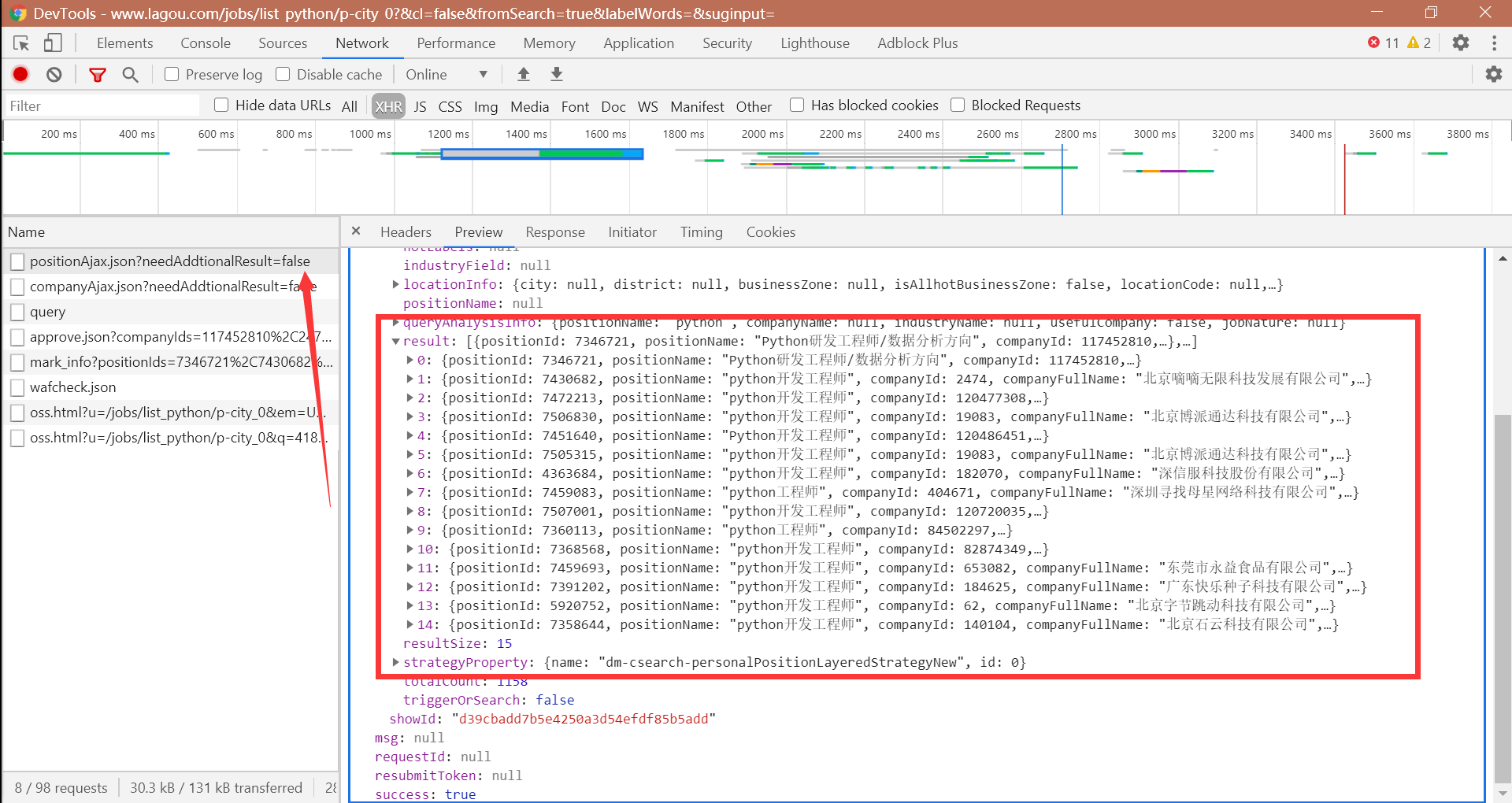The width and height of the screenshot is (1512, 803).
Task: Activate the inspect element picker icon
Action: 21,43
